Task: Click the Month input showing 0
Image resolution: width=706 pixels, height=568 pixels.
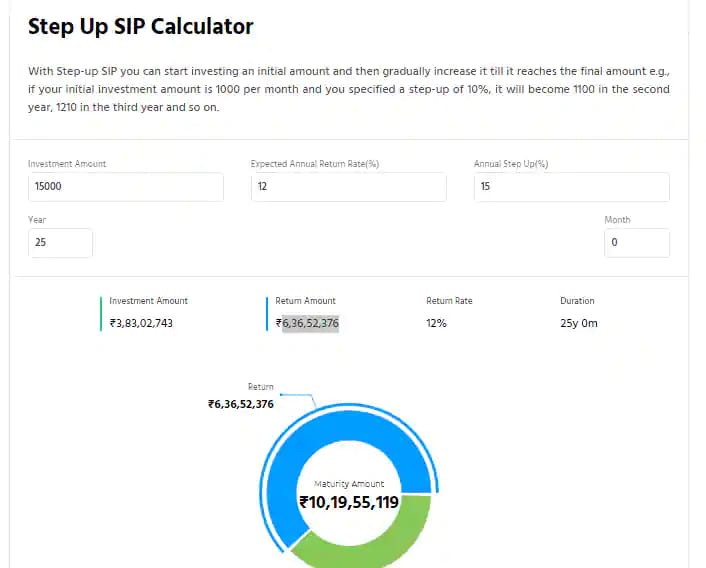Action: click(x=637, y=243)
